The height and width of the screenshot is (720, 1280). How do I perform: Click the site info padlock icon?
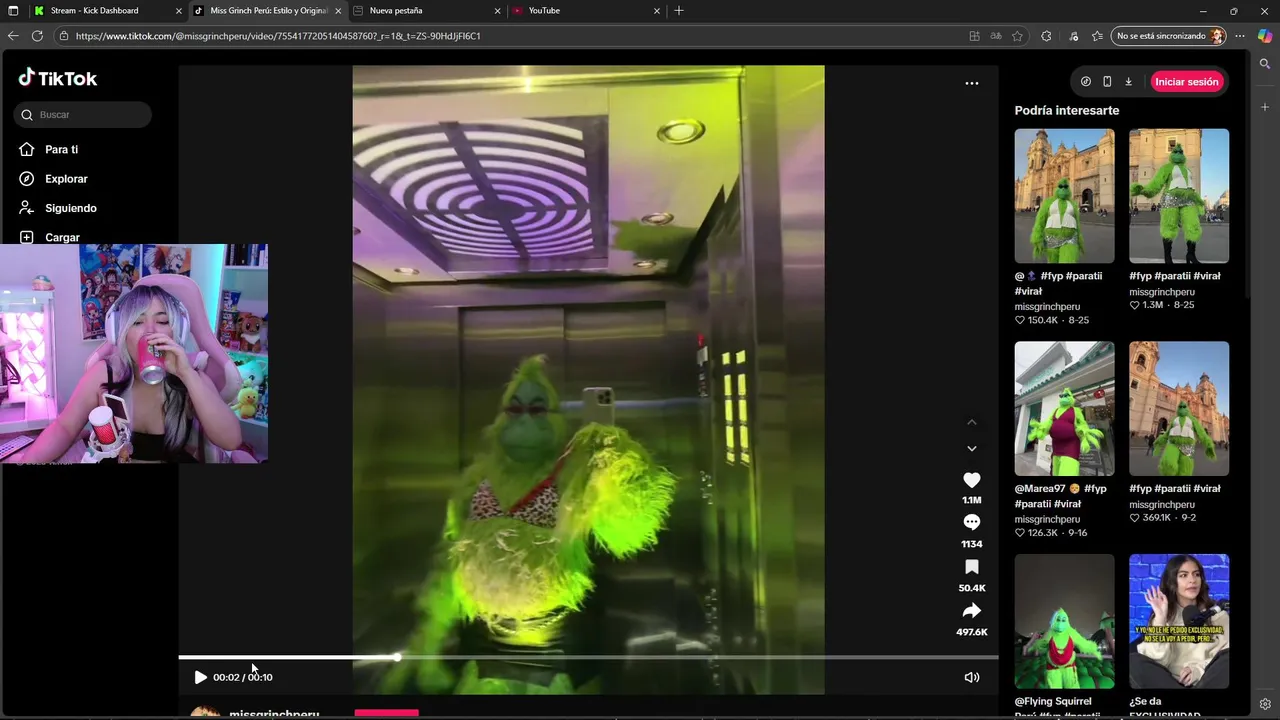[x=64, y=36]
